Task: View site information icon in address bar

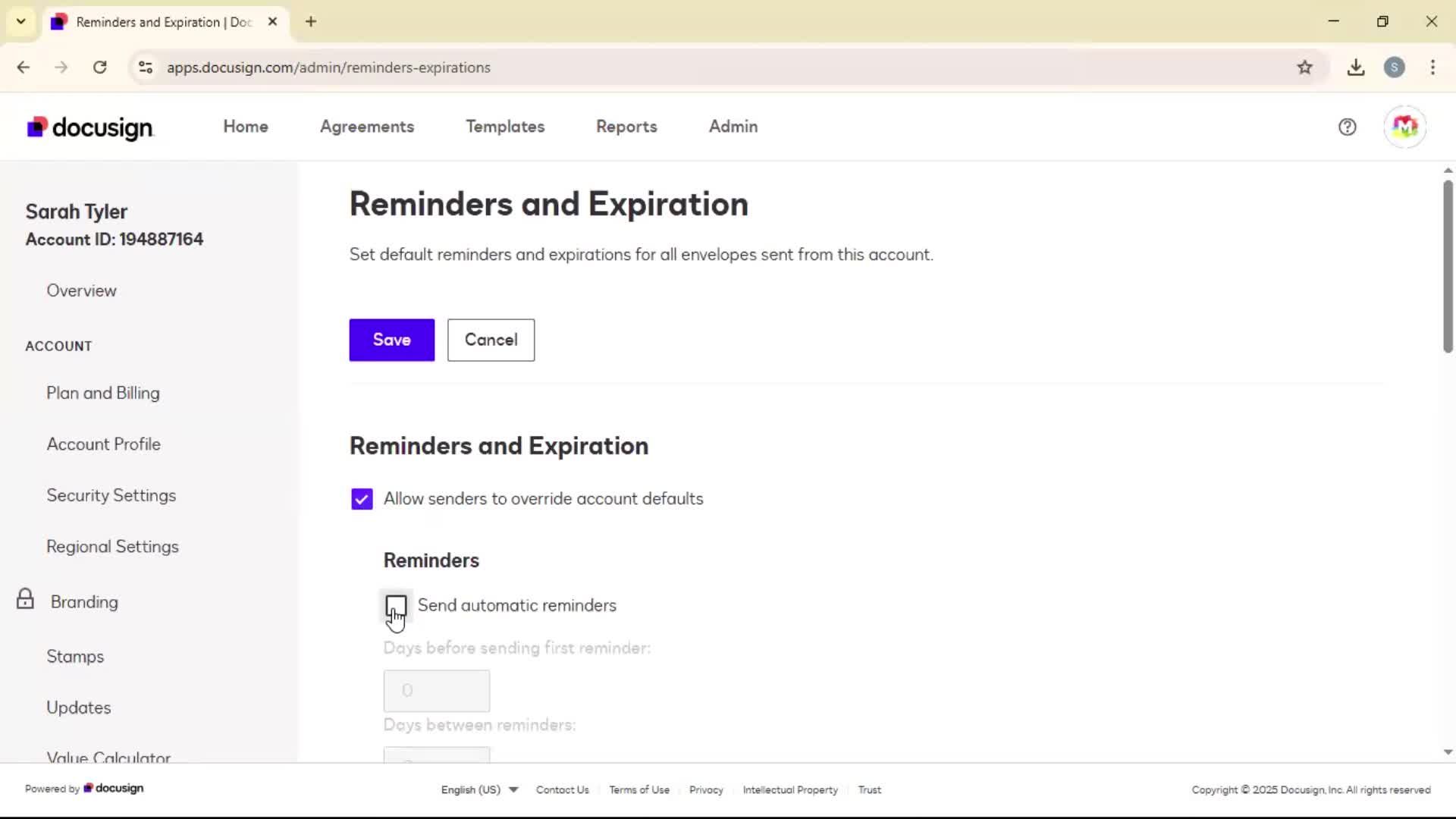Action: [x=146, y=67]
